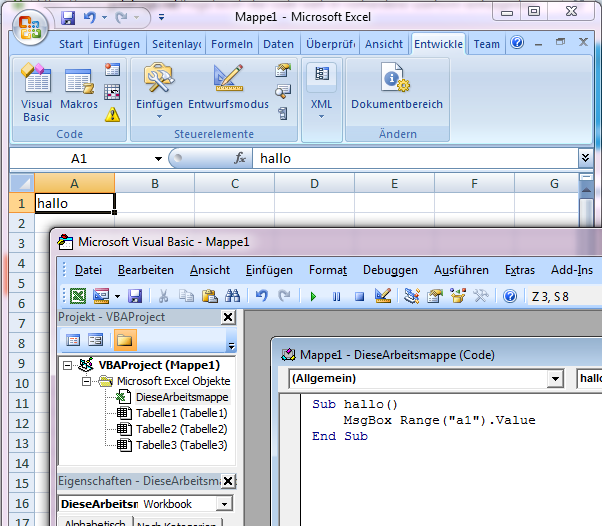Open Find with binoculars icon
The width and height of the screenshot is (602, 526).
[233, 296]
